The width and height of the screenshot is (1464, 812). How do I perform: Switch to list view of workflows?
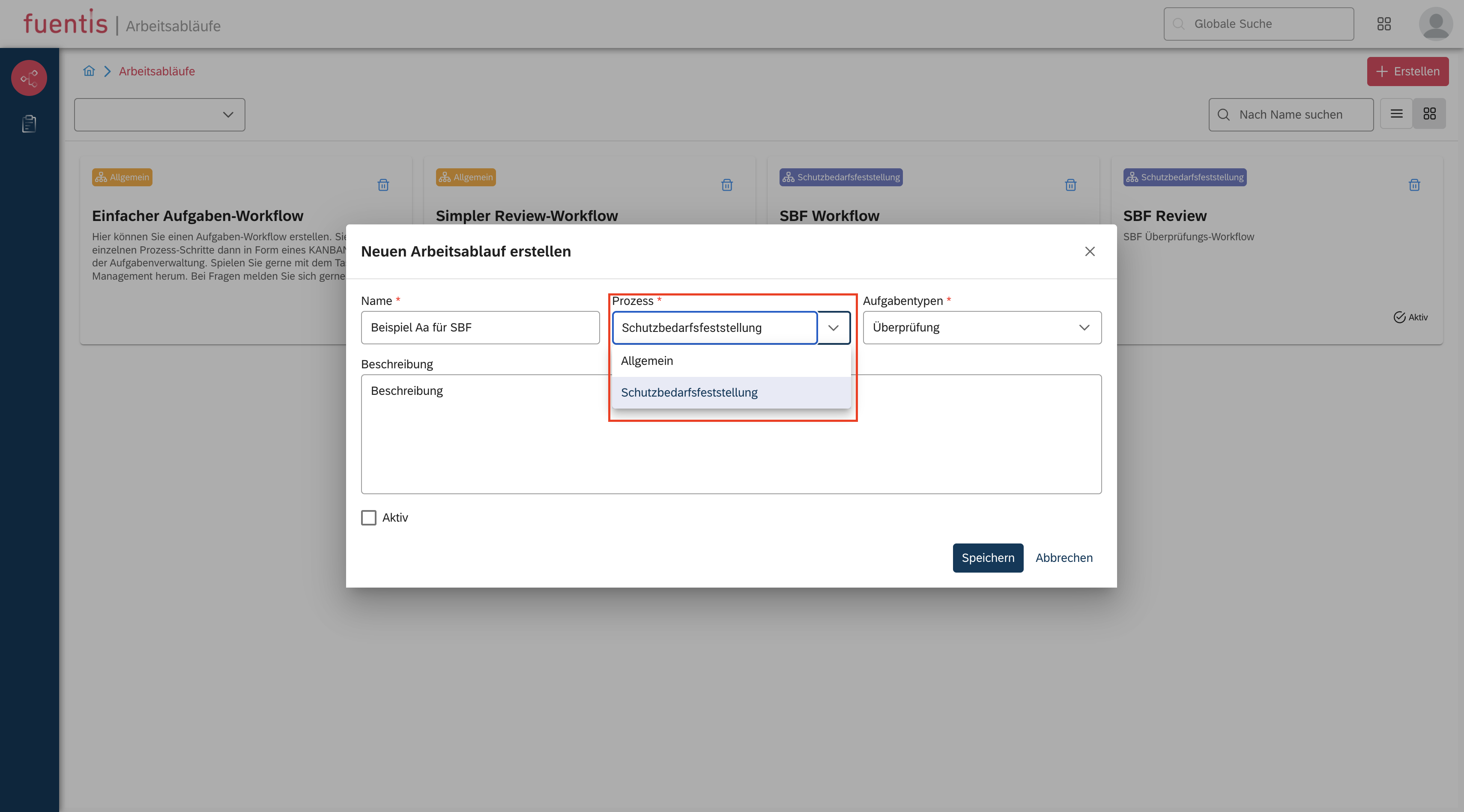click(1396, 113)
